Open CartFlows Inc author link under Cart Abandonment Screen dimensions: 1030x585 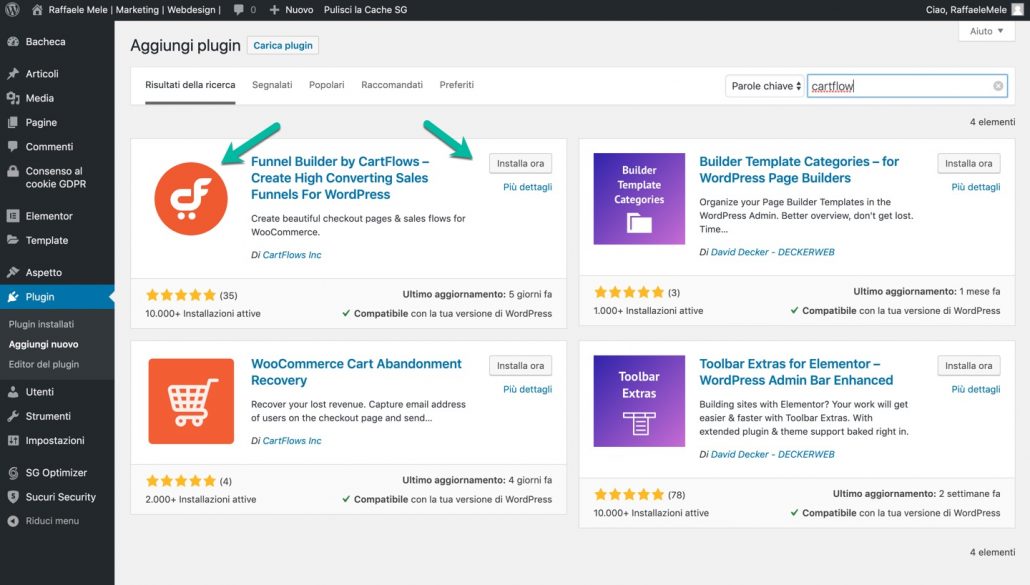[x=292, y=441]
